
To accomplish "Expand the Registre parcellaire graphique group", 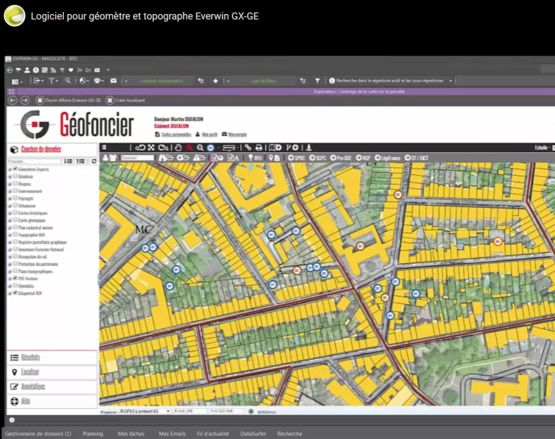I will coord(10,242).
